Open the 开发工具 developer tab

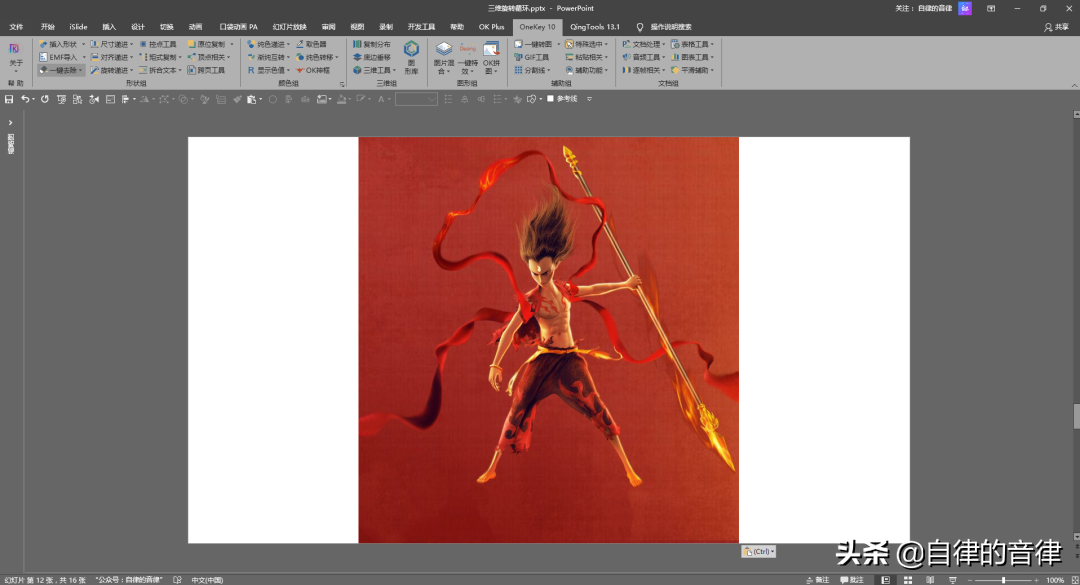[421, 27]
